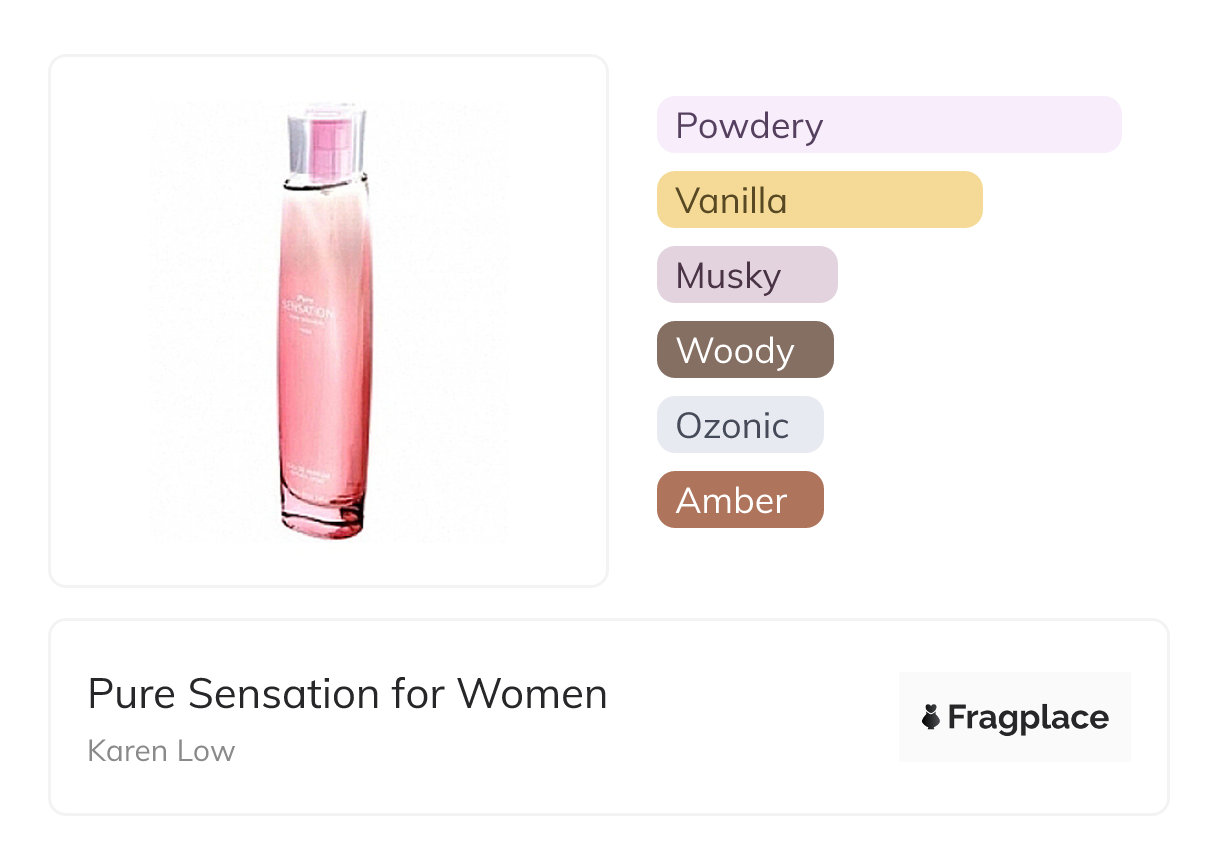Viewport: 1218px width, 864px height.
Task: Open the Pure Sensation for Women title
Action: coord(347,694)
